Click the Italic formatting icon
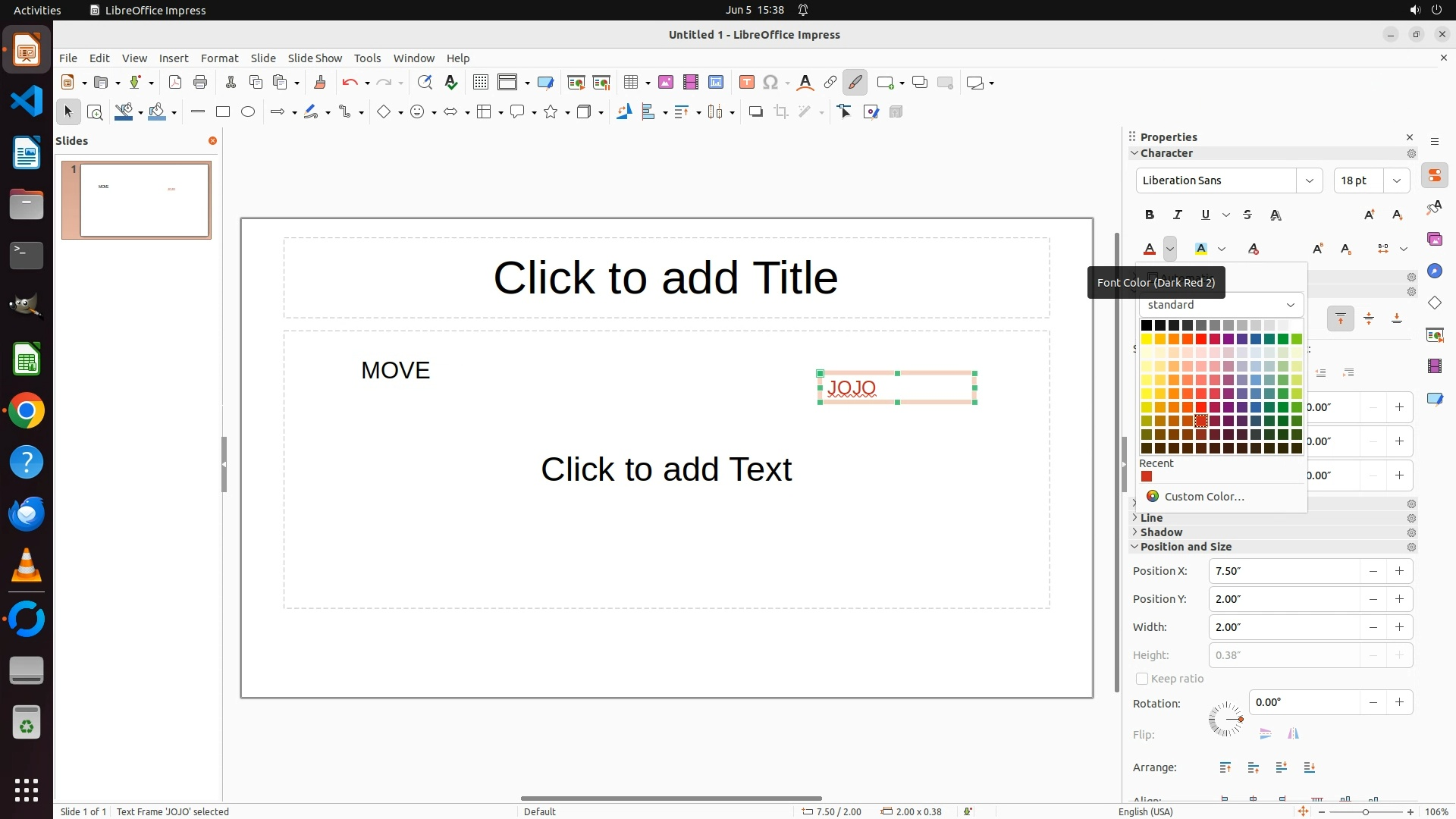The height and width of the screenshot is (819, 1456). [x=1178, y=215]
